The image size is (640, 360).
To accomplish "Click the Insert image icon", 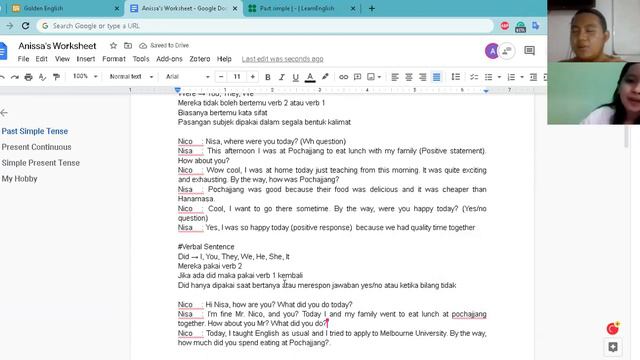I will click(371, 77).
